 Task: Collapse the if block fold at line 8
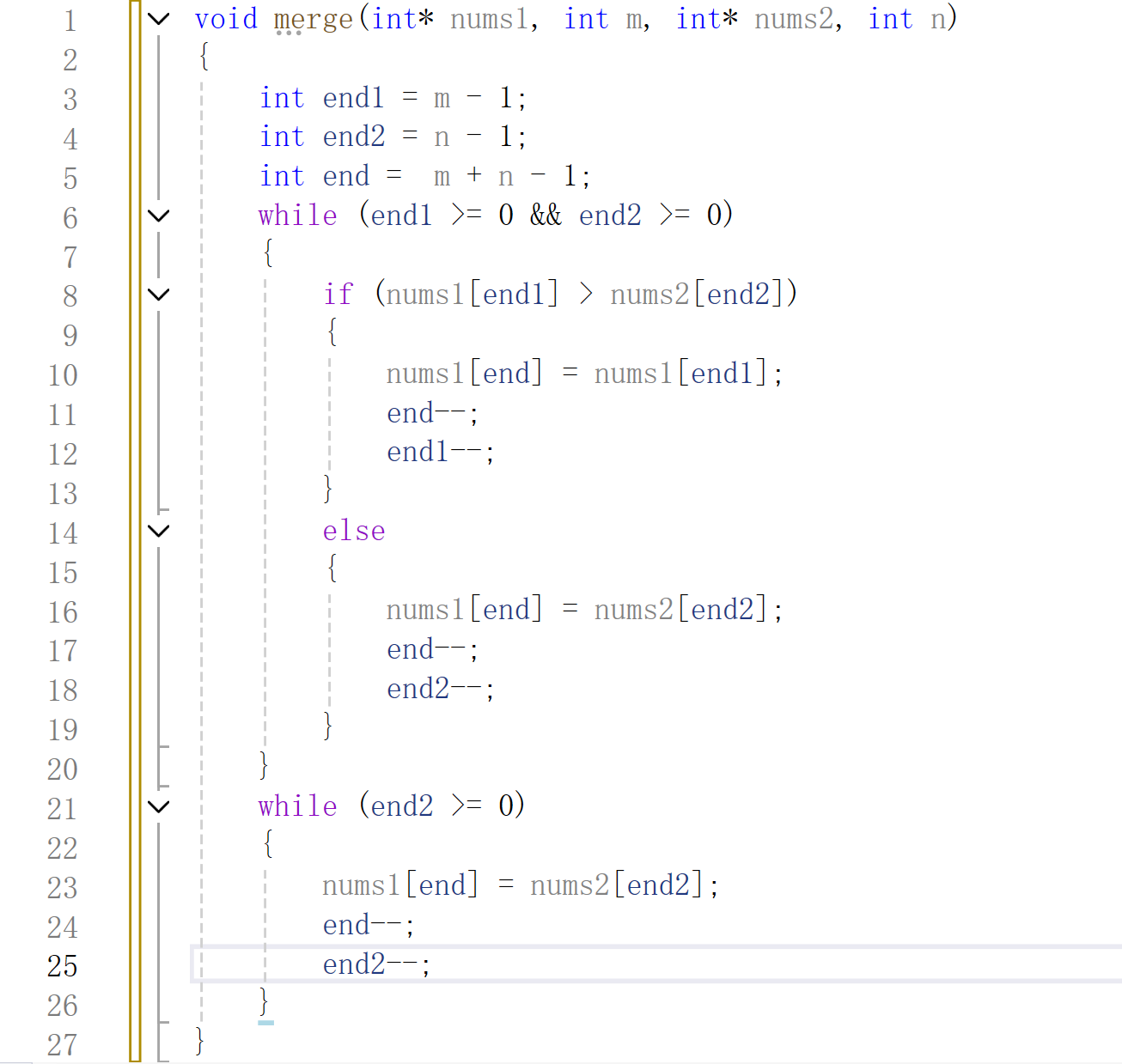point(159,295)
